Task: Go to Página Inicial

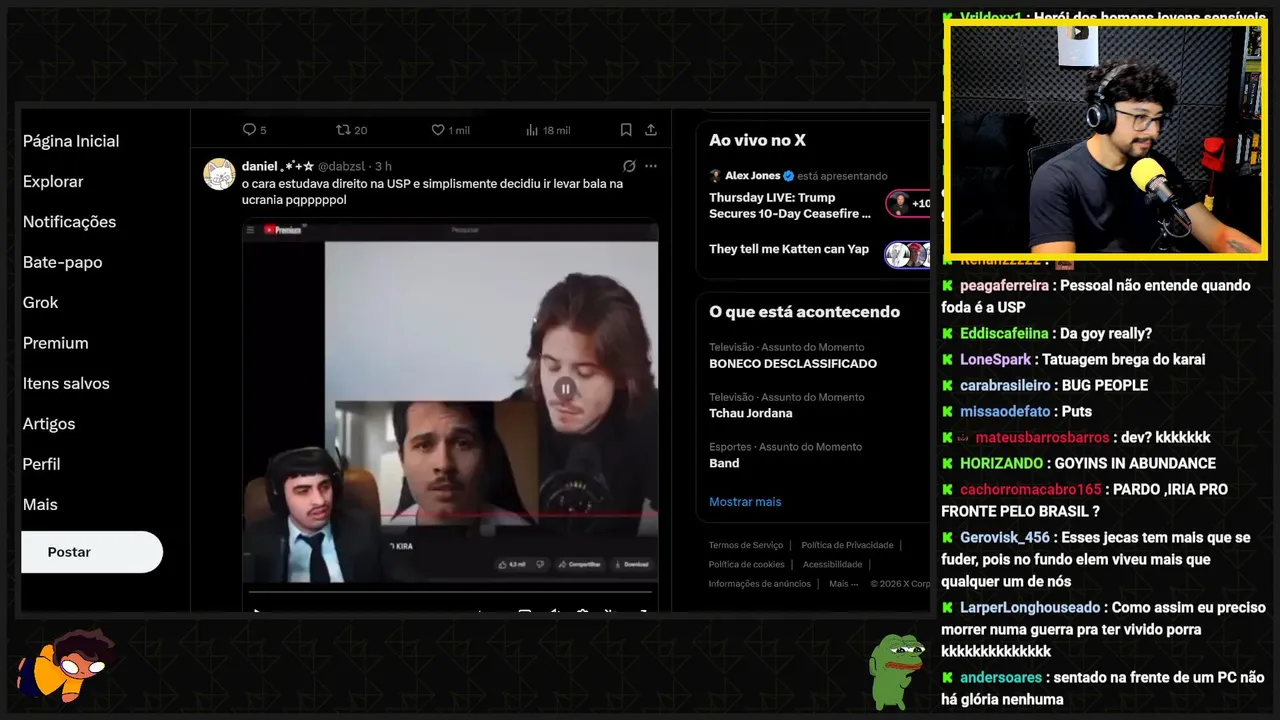Action: [71, 141]
